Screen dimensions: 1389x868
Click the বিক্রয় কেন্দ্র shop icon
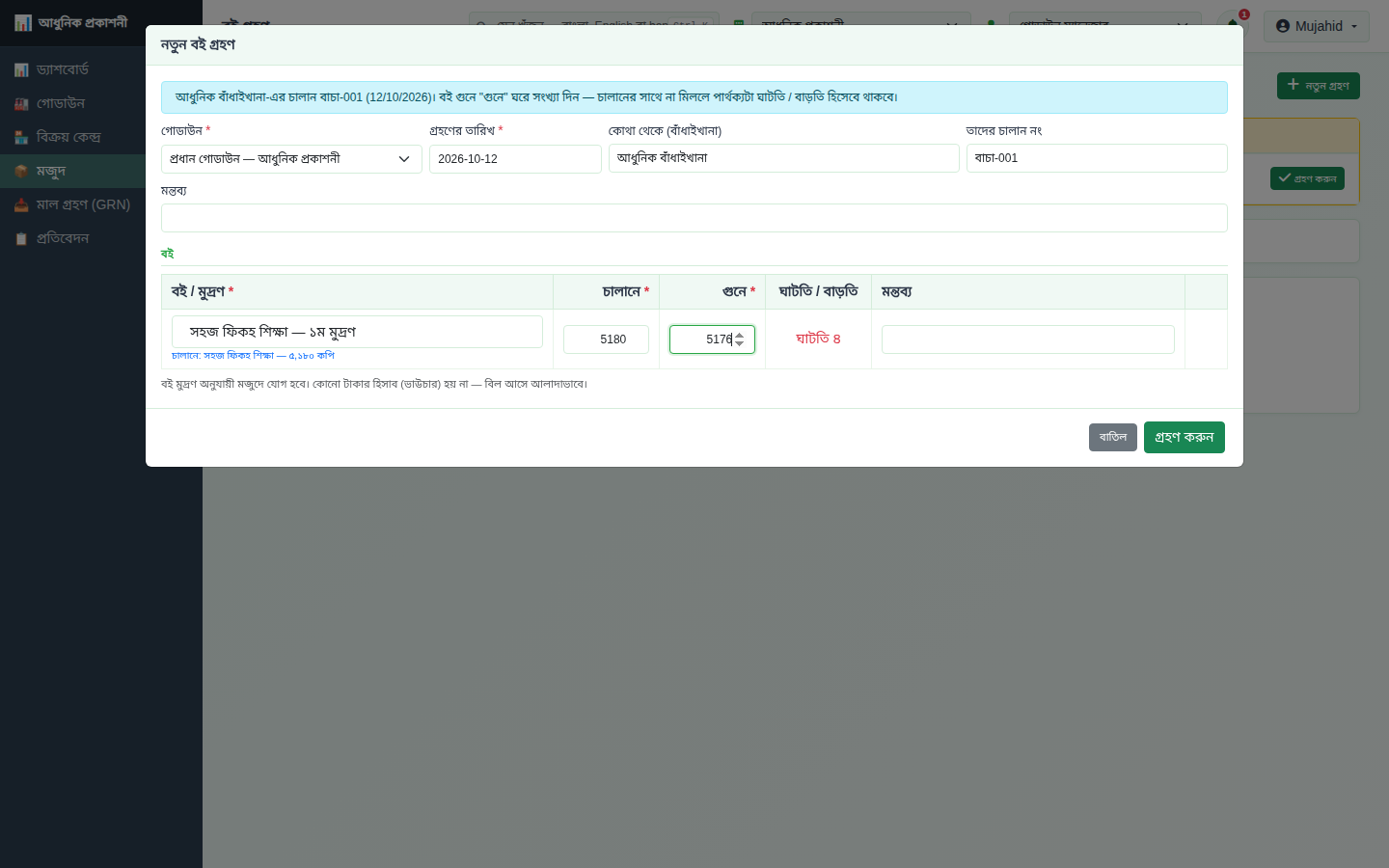click(x=21, y=137)
